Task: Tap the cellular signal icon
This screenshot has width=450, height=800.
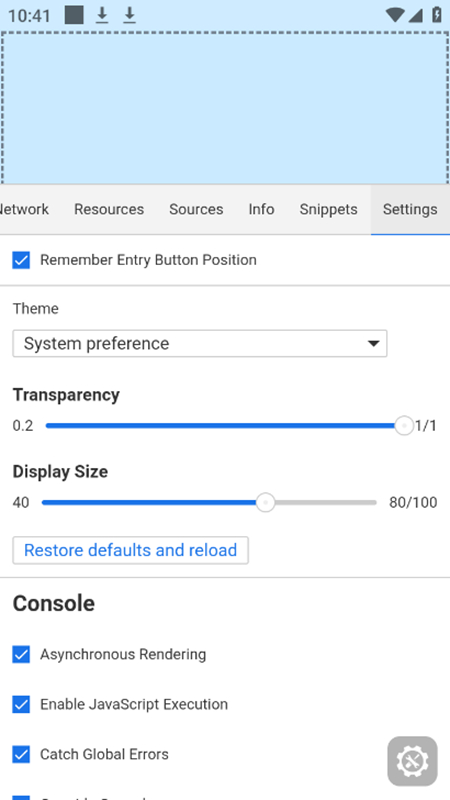Action: [x=415, y=15]
